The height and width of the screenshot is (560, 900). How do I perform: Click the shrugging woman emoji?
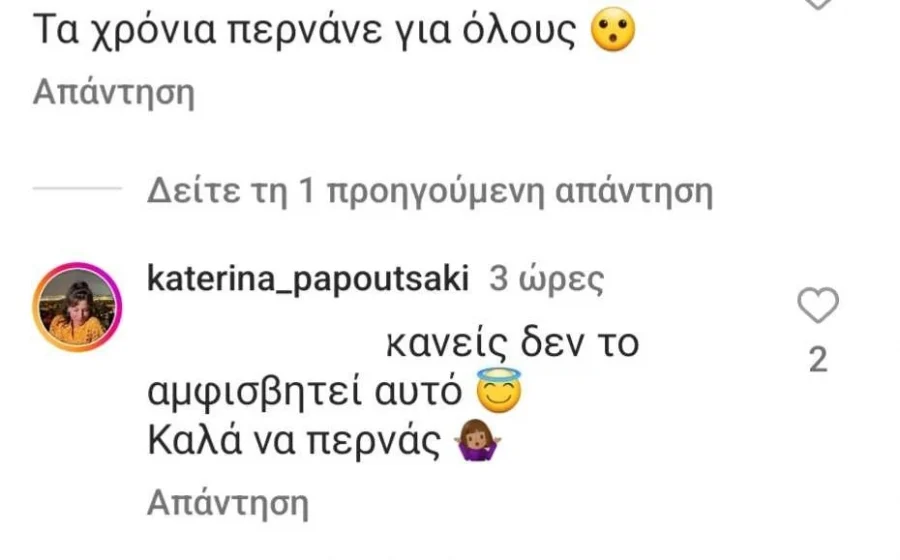point(478,441)
